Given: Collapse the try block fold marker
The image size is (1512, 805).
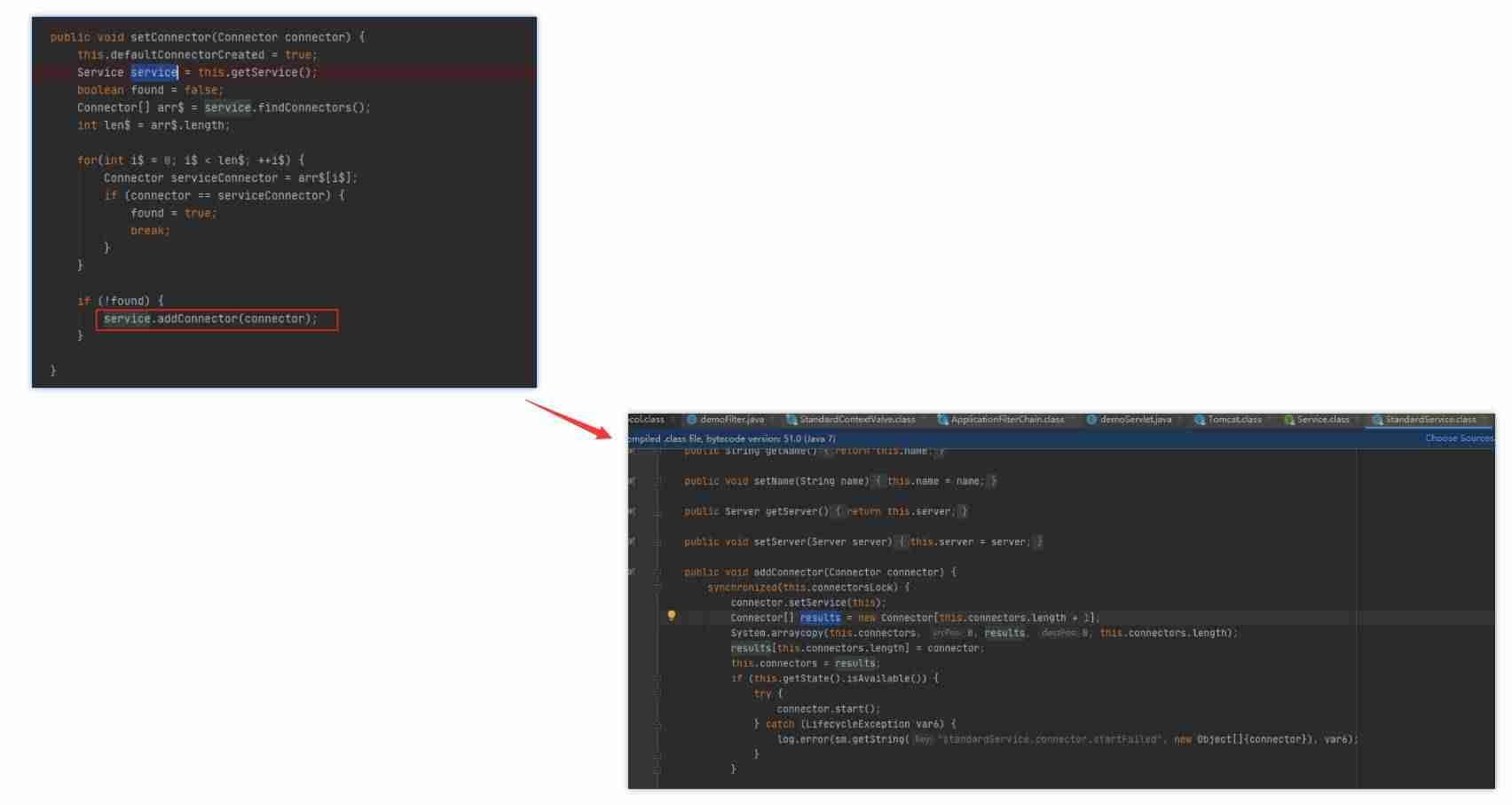Looking at the screenshot, I should (658, 693).
